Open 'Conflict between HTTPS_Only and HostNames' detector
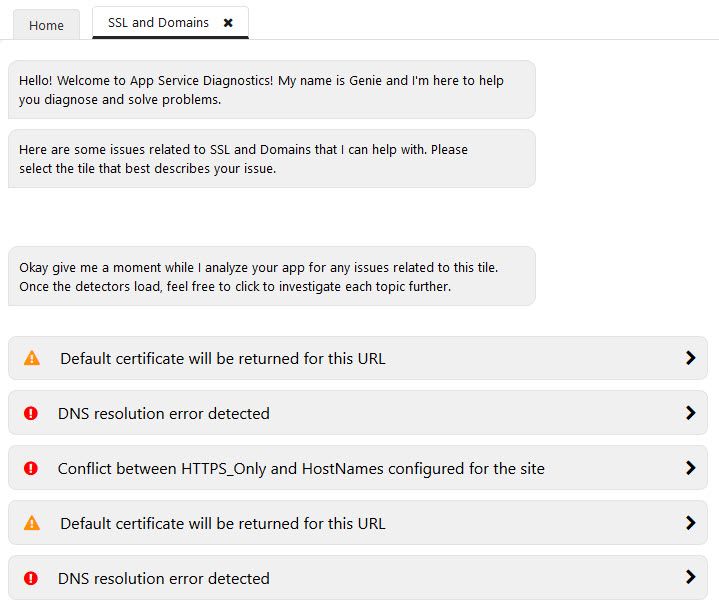Screen dimensions: 719x614 [358, 468]
